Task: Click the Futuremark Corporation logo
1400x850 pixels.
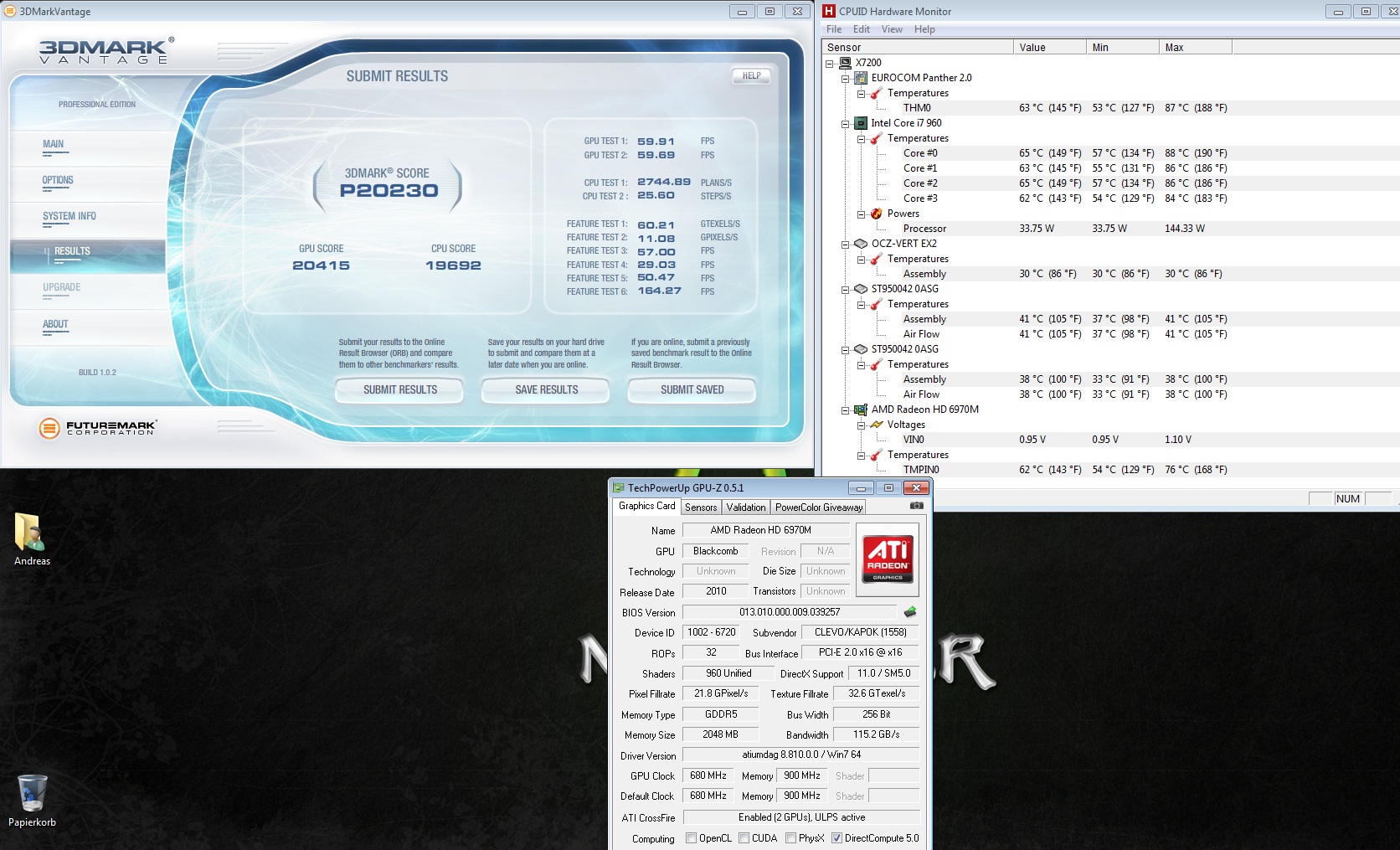Action: pyautogui.click(x=98, y=428)
